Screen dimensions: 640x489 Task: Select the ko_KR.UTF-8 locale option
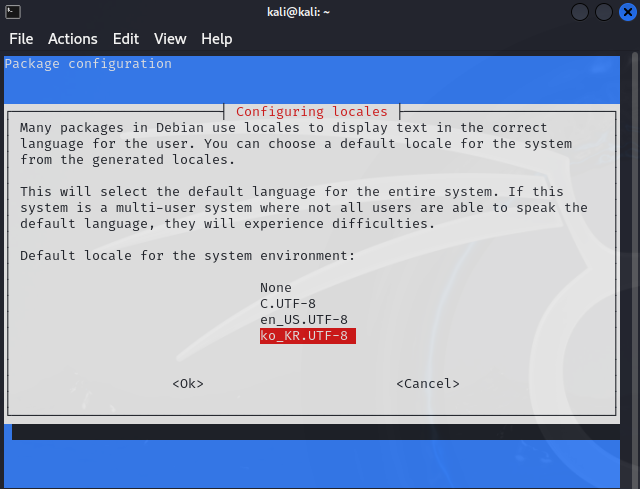pos(308,336)
